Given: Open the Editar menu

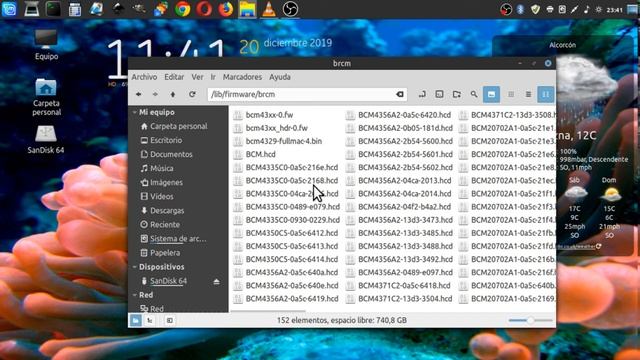Looking at the screenshot, I should pos(174,77).
